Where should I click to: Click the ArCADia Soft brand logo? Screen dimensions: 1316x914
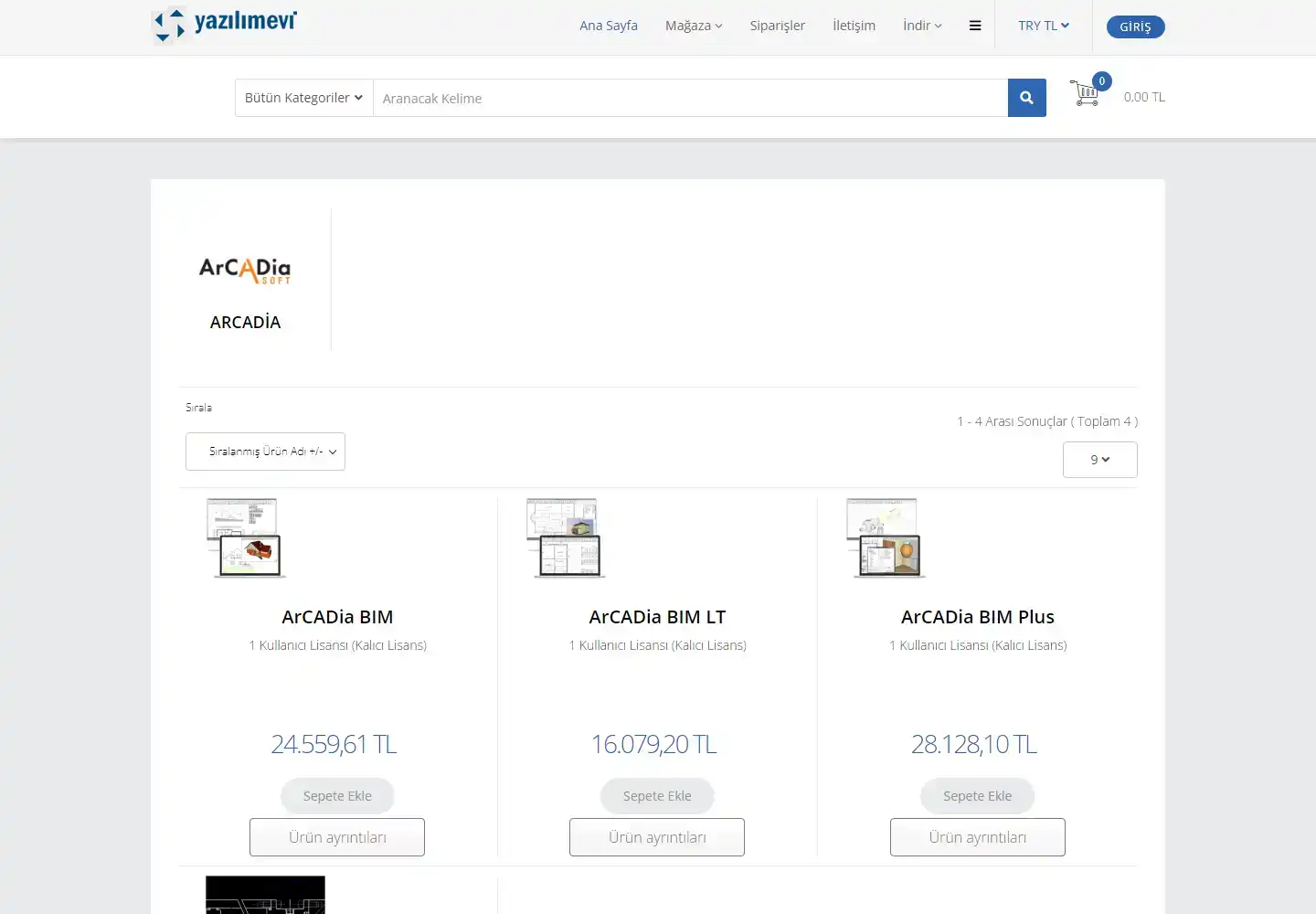pos(245,271)
